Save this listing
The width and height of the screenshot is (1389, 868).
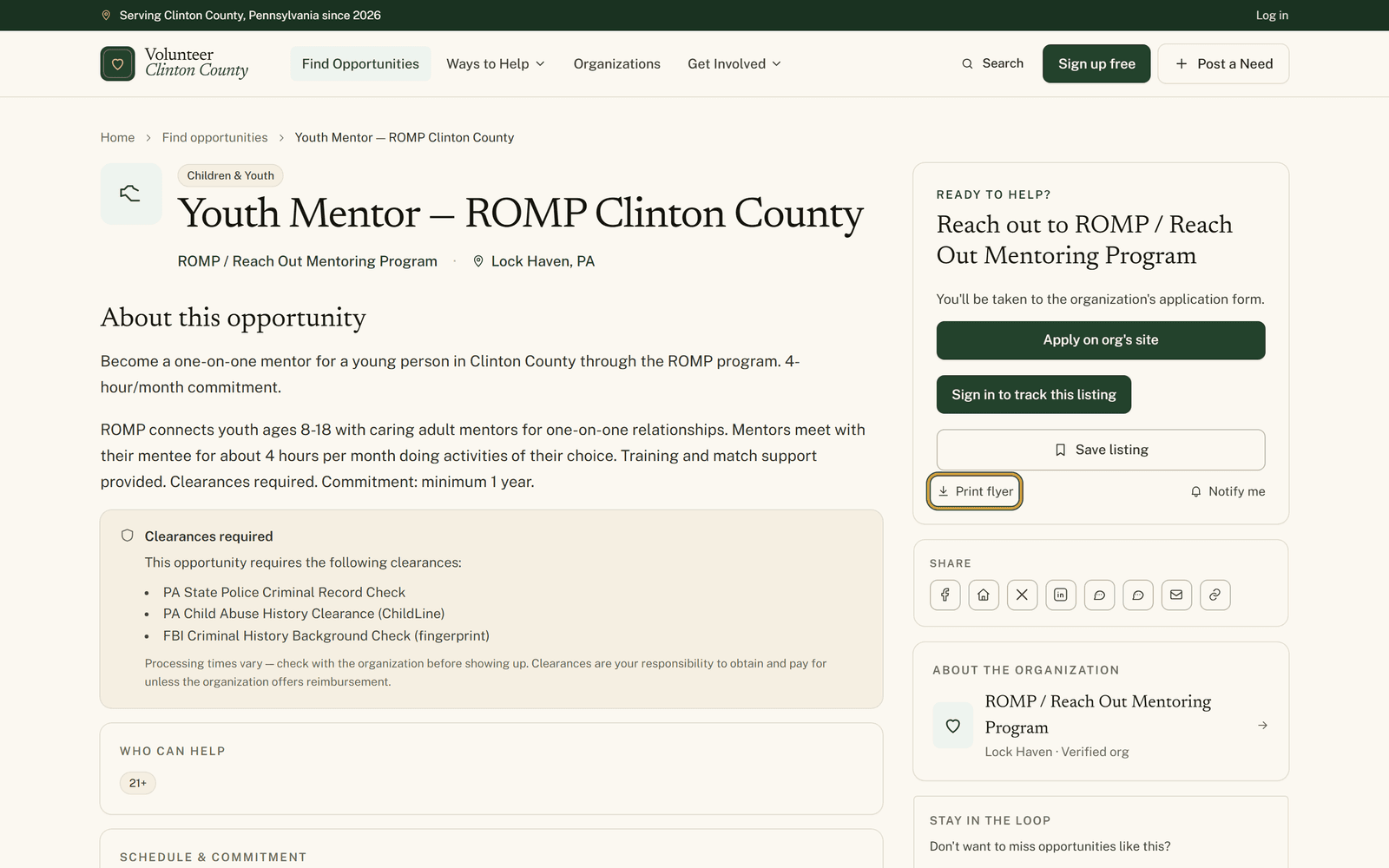[1101, 450]
